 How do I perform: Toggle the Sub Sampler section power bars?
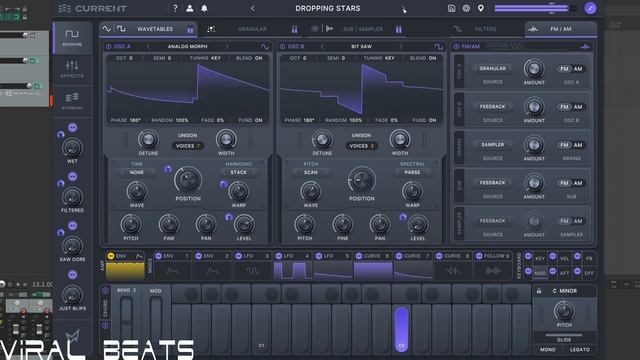399,29
